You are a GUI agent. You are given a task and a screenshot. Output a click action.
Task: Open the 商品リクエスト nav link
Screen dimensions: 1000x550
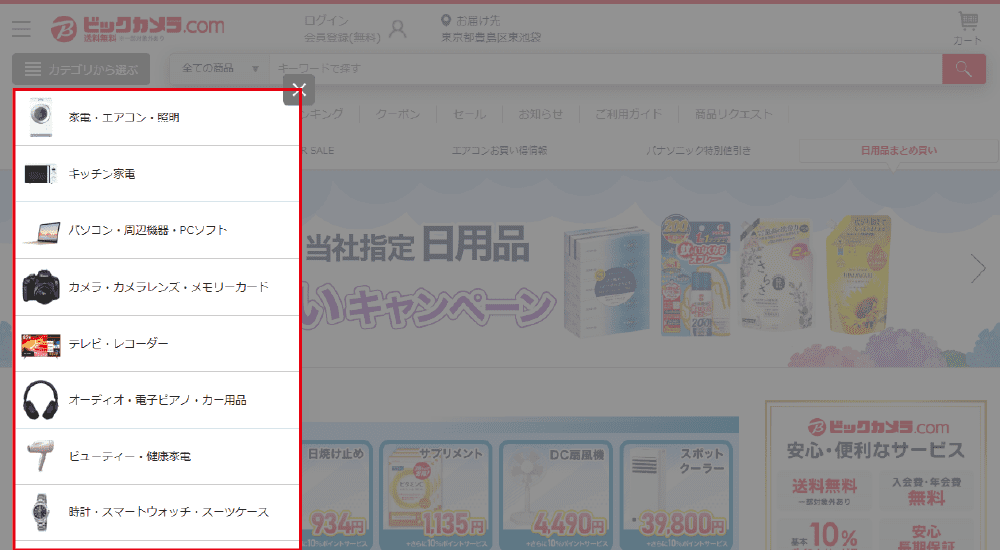pos(733,114)
